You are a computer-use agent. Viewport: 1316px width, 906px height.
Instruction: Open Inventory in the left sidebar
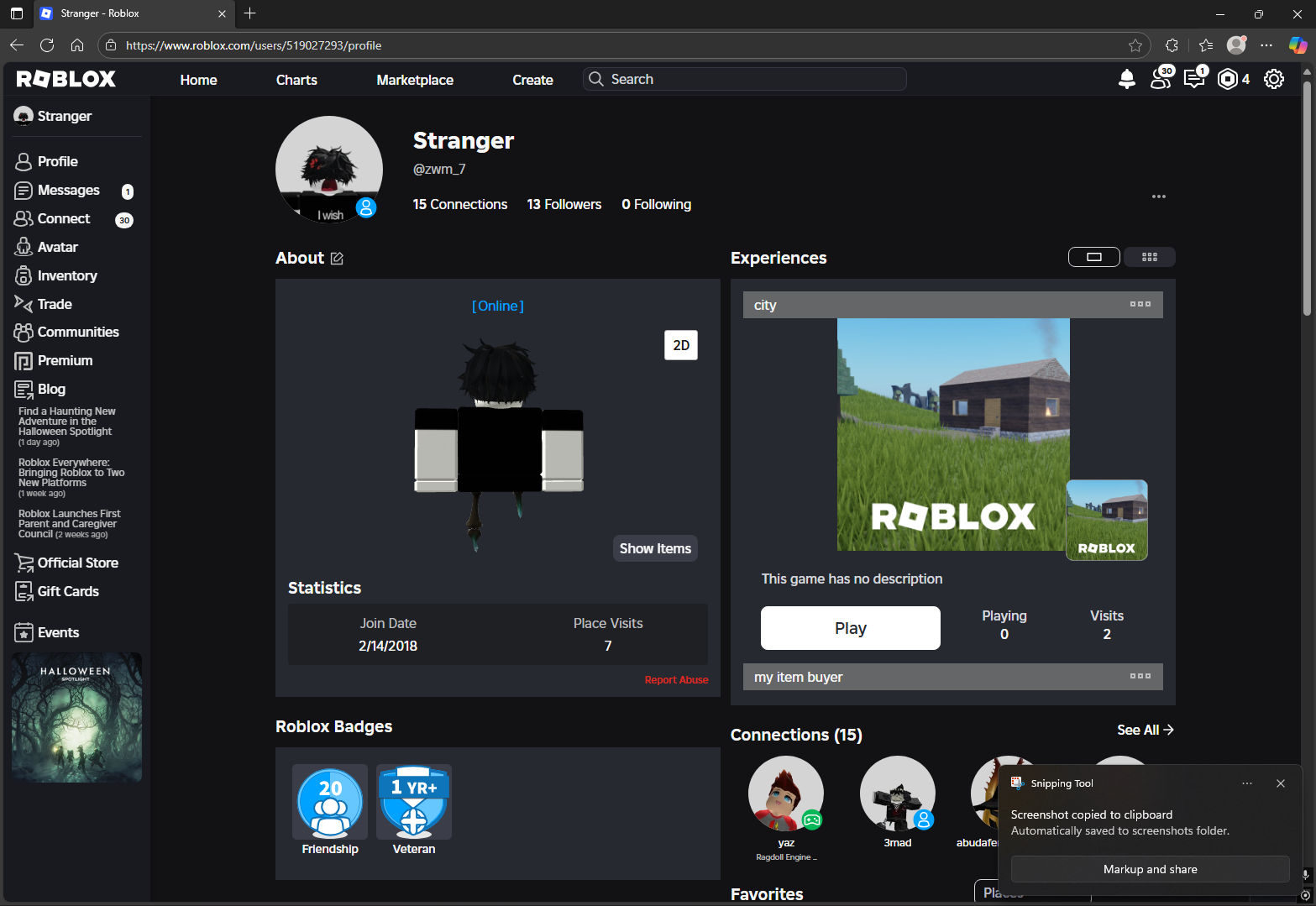(66, 275)
